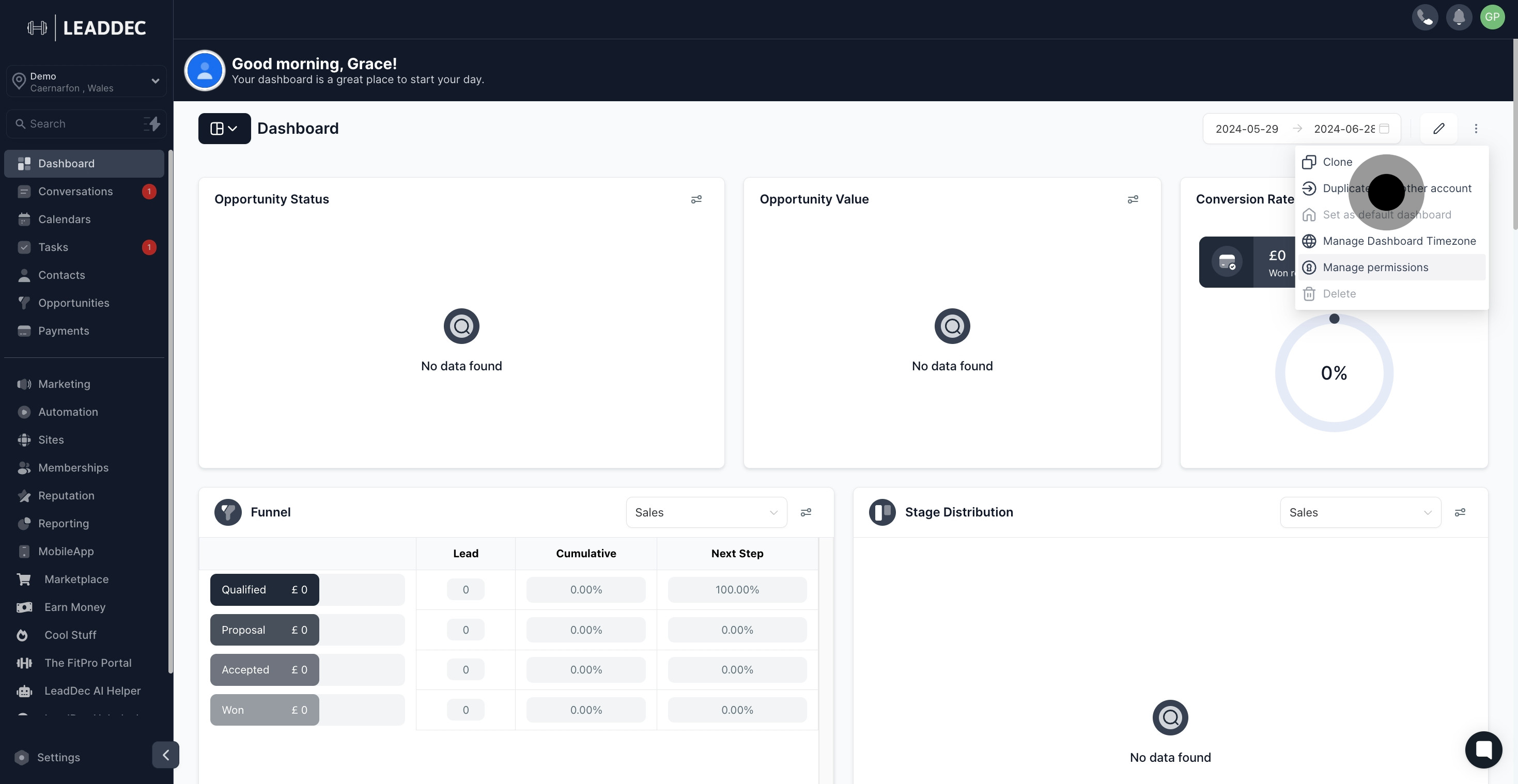Viewport: 1518px width, 784px height.
Task: Go to Conversations in sidebar
Action: click(84, 192)
